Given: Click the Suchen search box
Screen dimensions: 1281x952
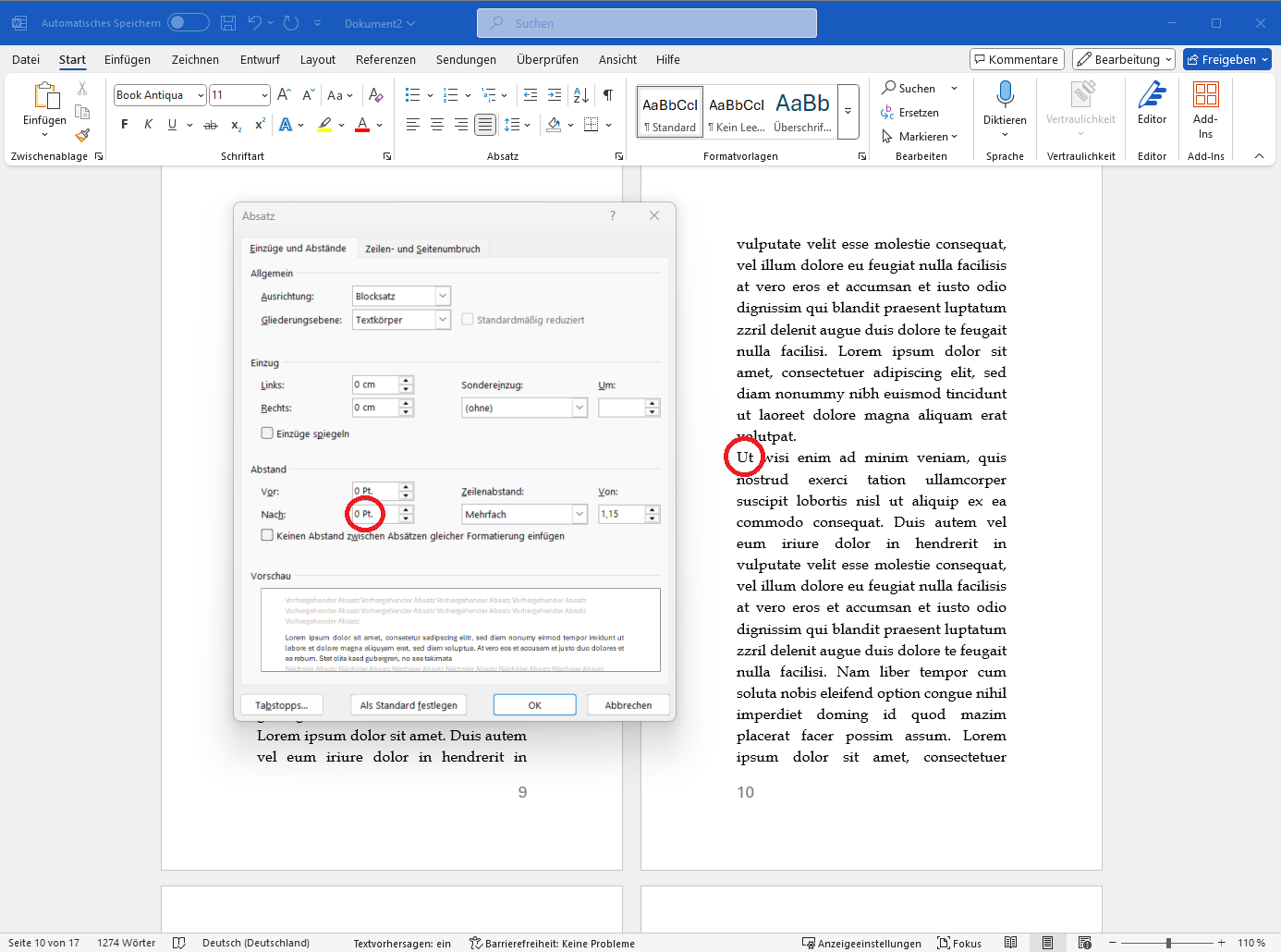Looking at the screenshot, I should coord(647,23).
